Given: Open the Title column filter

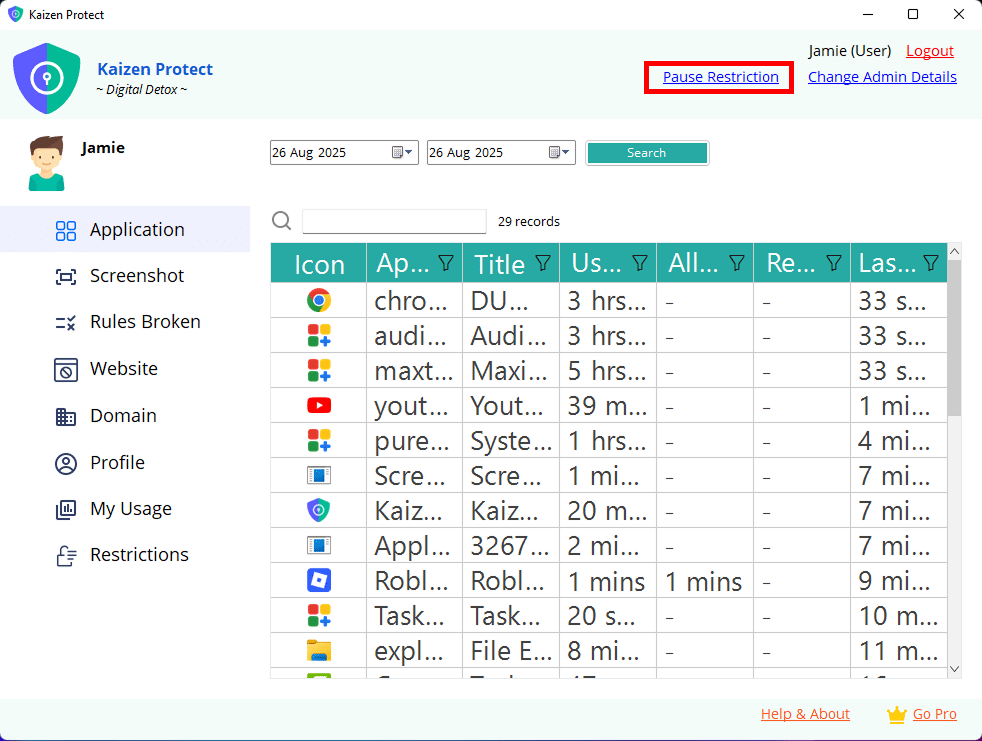Looking at the screenshot, I should (x=543, y=263).
